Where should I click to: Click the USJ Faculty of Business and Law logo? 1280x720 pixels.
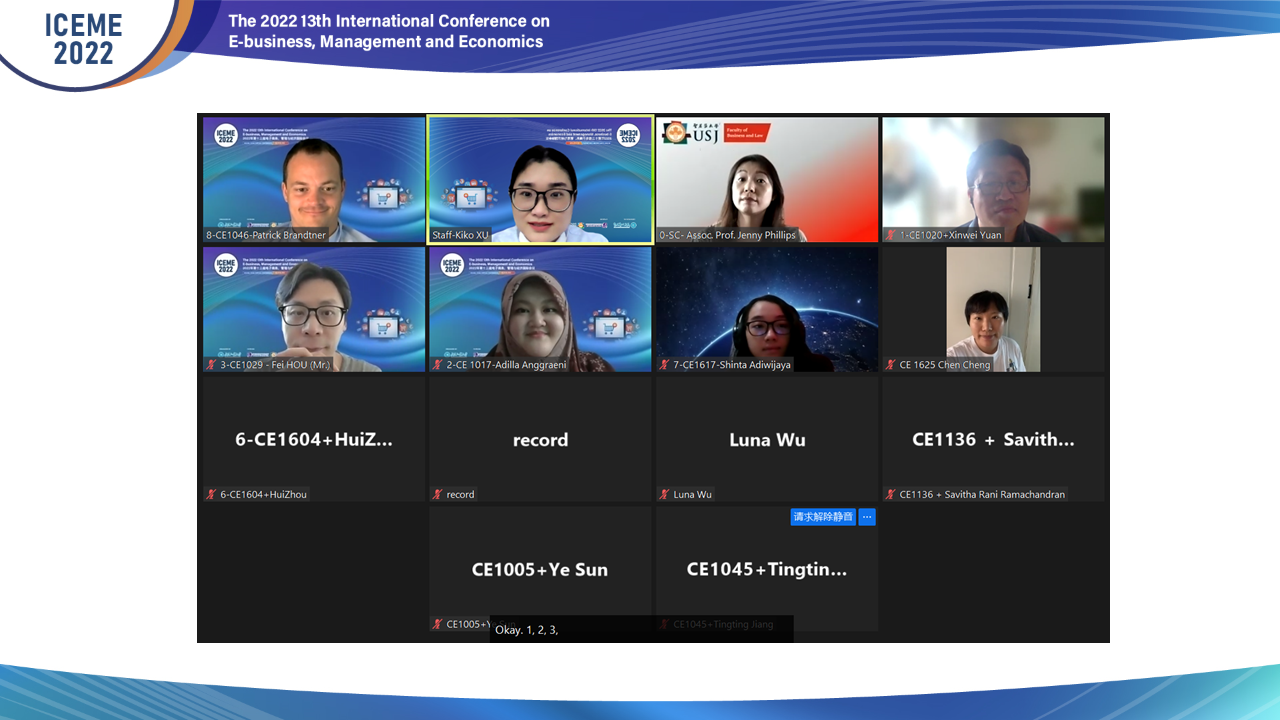[715, 132]
